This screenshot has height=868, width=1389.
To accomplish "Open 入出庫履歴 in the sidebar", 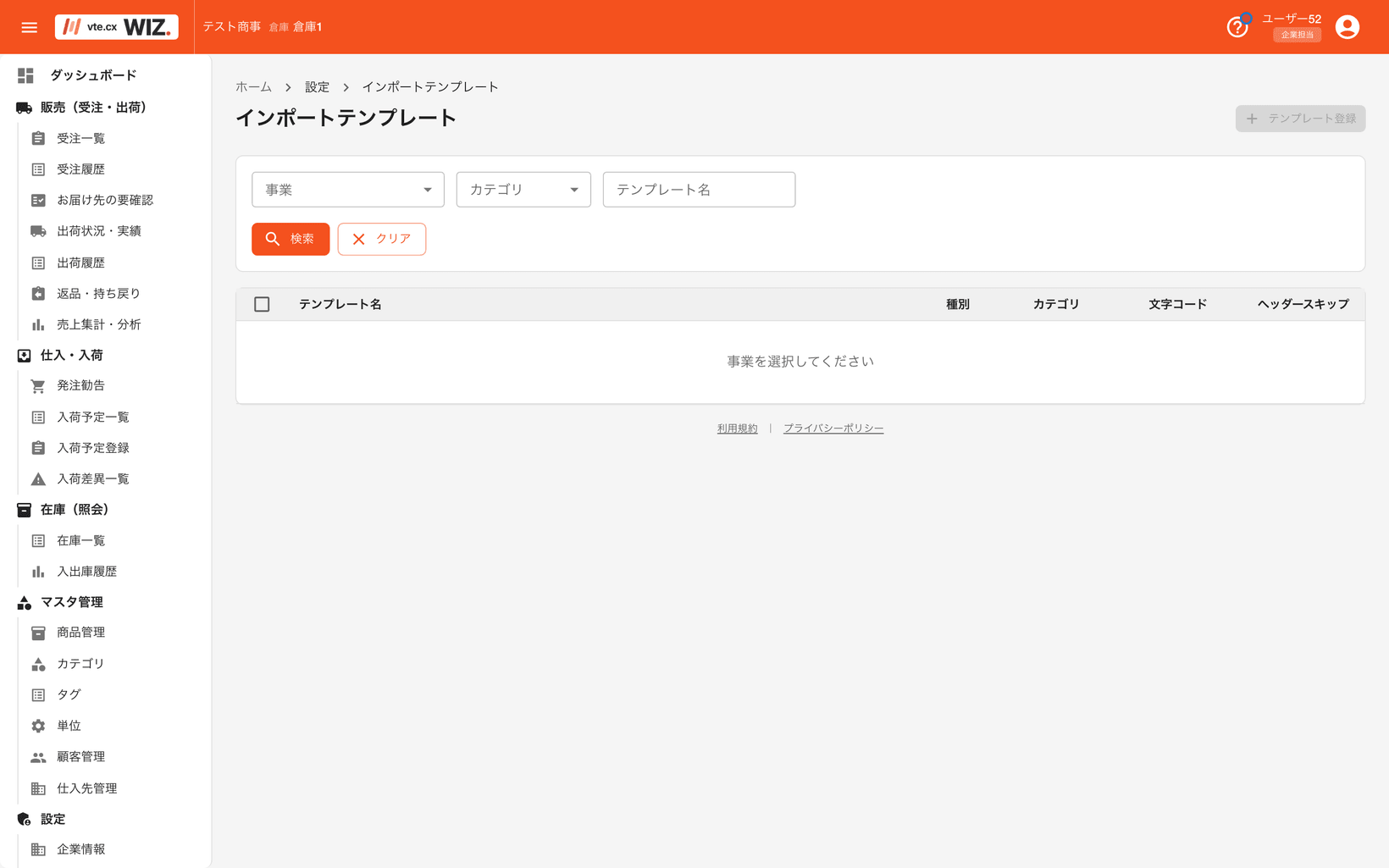I will (x=86, y=572).
